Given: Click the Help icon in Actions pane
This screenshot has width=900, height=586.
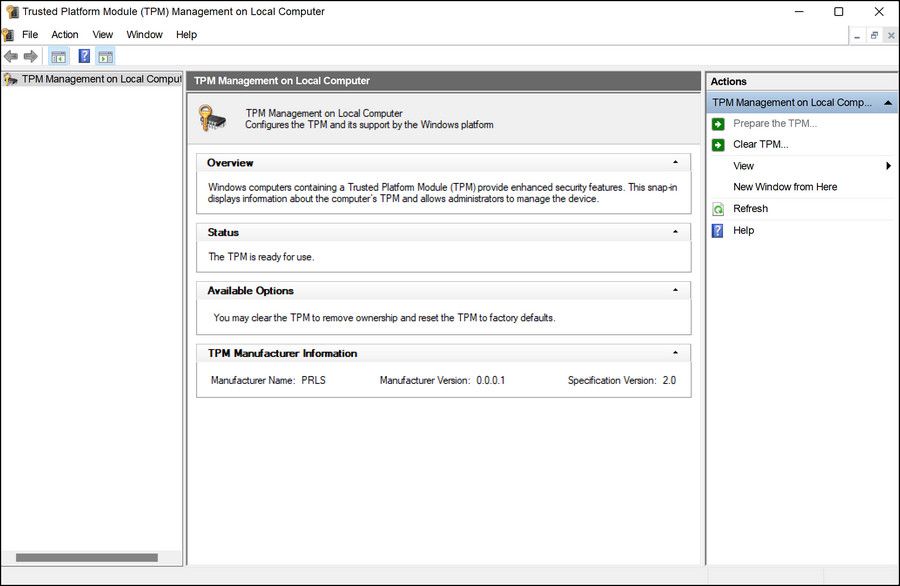Looking at the screenshot, I should [718, 231].
